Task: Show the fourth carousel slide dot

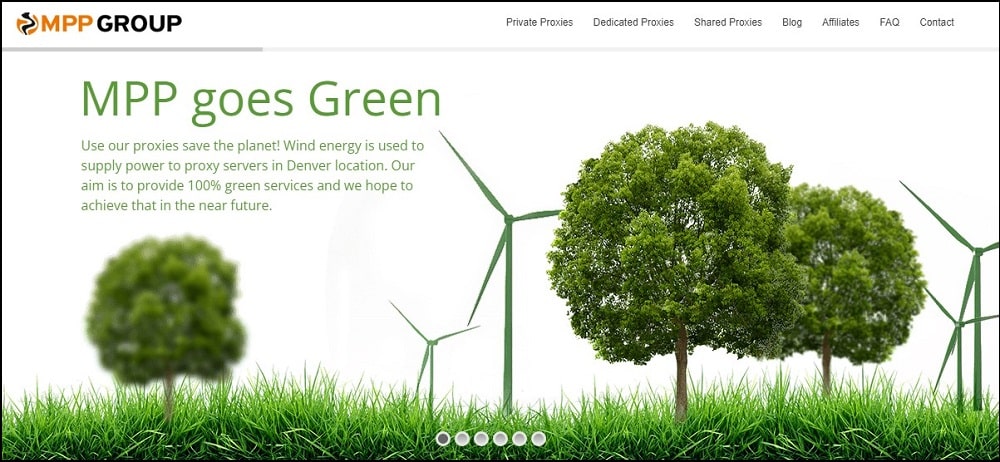Action: tap(500, 438)
